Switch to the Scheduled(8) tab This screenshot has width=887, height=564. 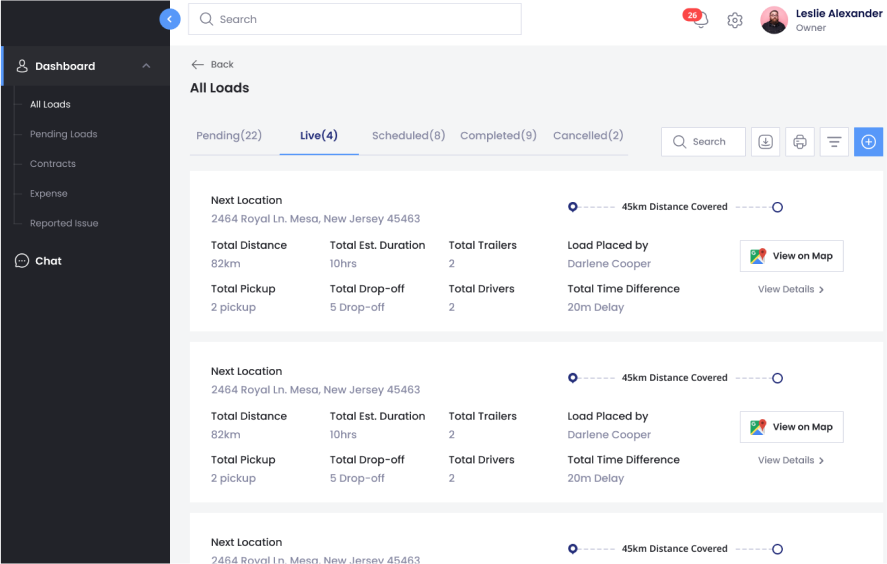[x=408, y=136]
